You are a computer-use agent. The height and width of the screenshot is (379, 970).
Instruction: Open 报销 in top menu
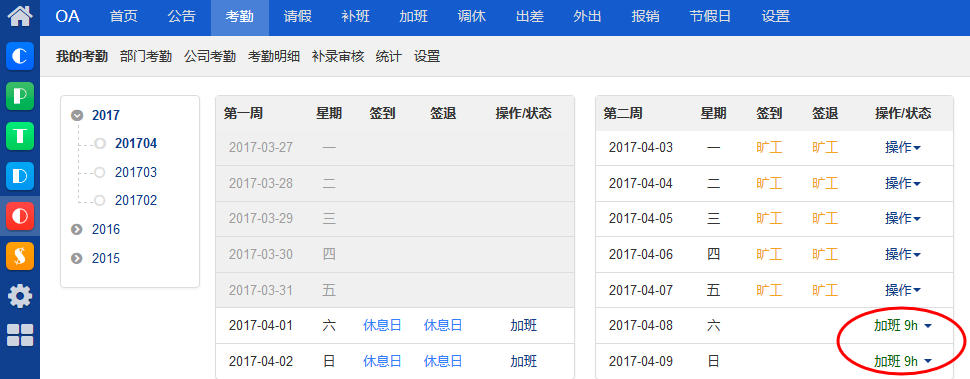point(645,17)
